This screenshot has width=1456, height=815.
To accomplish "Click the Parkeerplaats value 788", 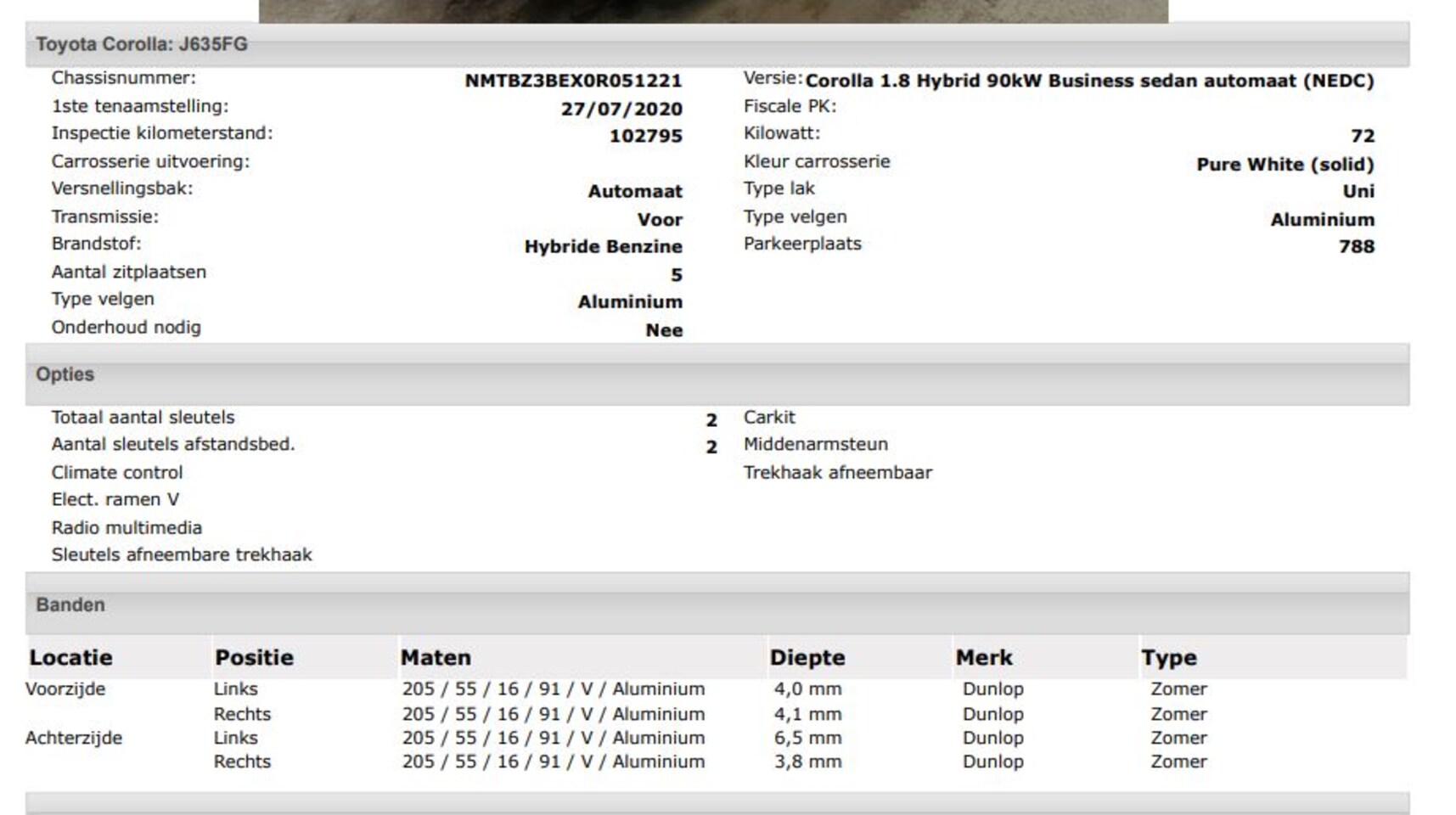I will coord(1357,246).
